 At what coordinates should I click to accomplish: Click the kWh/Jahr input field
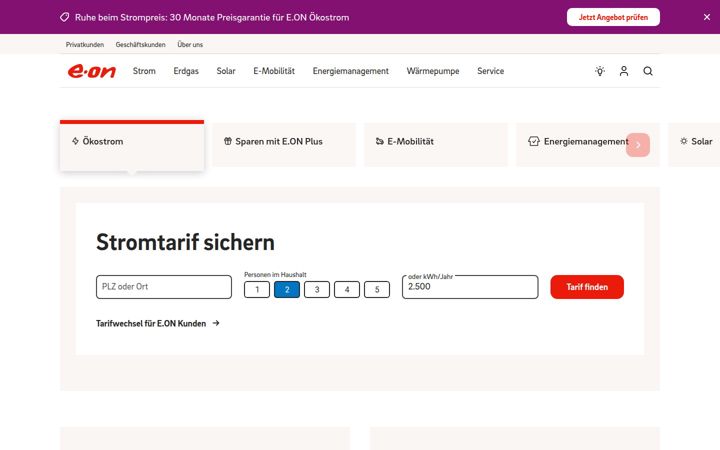tap(470, 287)
